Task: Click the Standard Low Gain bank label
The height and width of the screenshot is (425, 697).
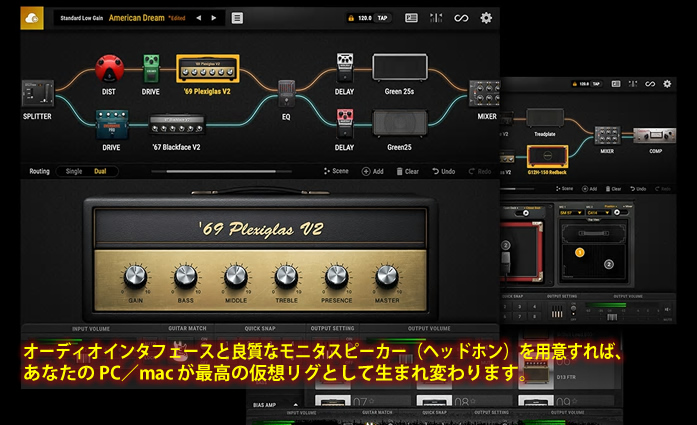Action: (x=81, y=18)
